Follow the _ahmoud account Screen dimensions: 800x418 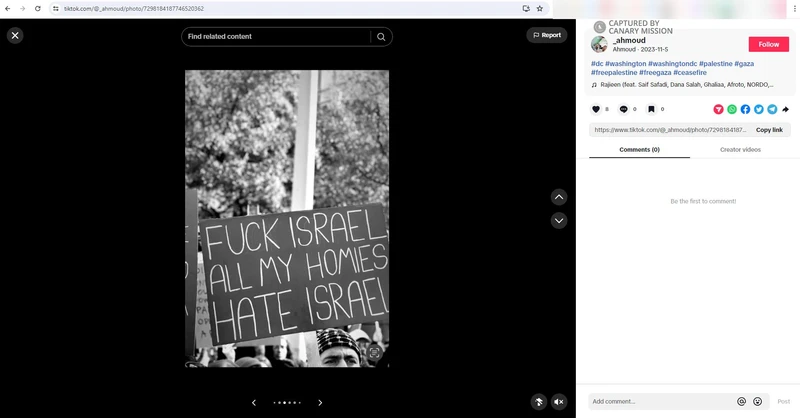point(768,45)
